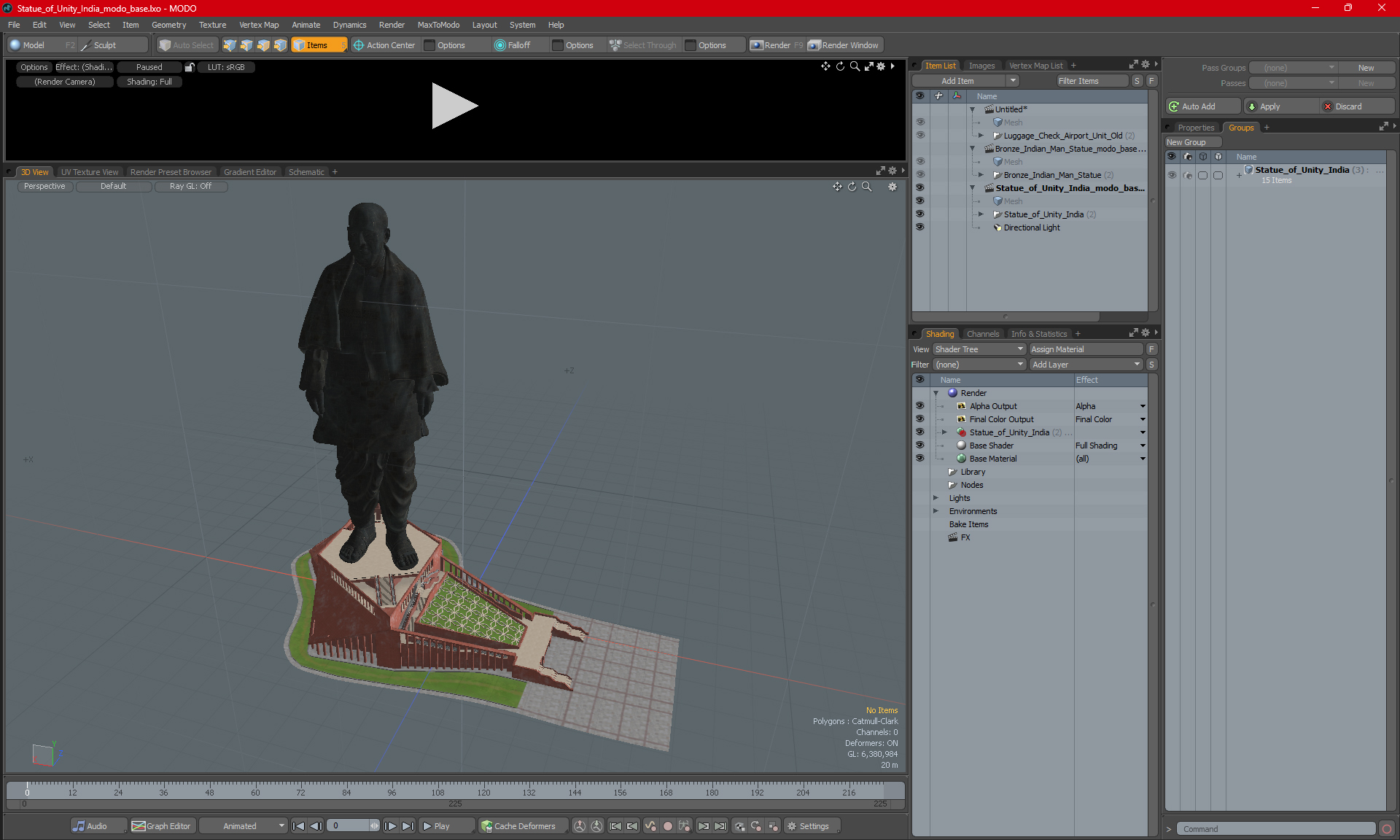Toggle visibility of Statue_of_Unity_India folder item
Screen dimensions: 1400x840
[x=920, y=214]
